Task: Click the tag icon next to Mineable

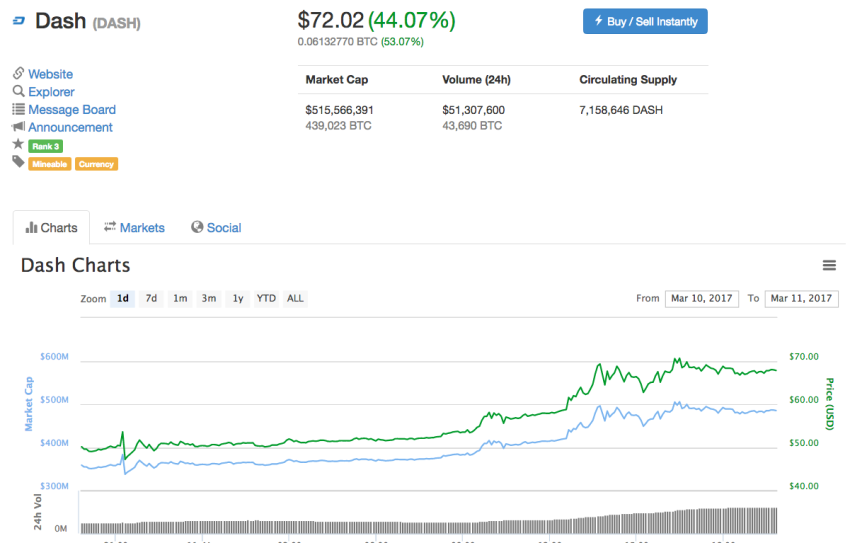Action: pyautogui.click(x=18, y=163)
